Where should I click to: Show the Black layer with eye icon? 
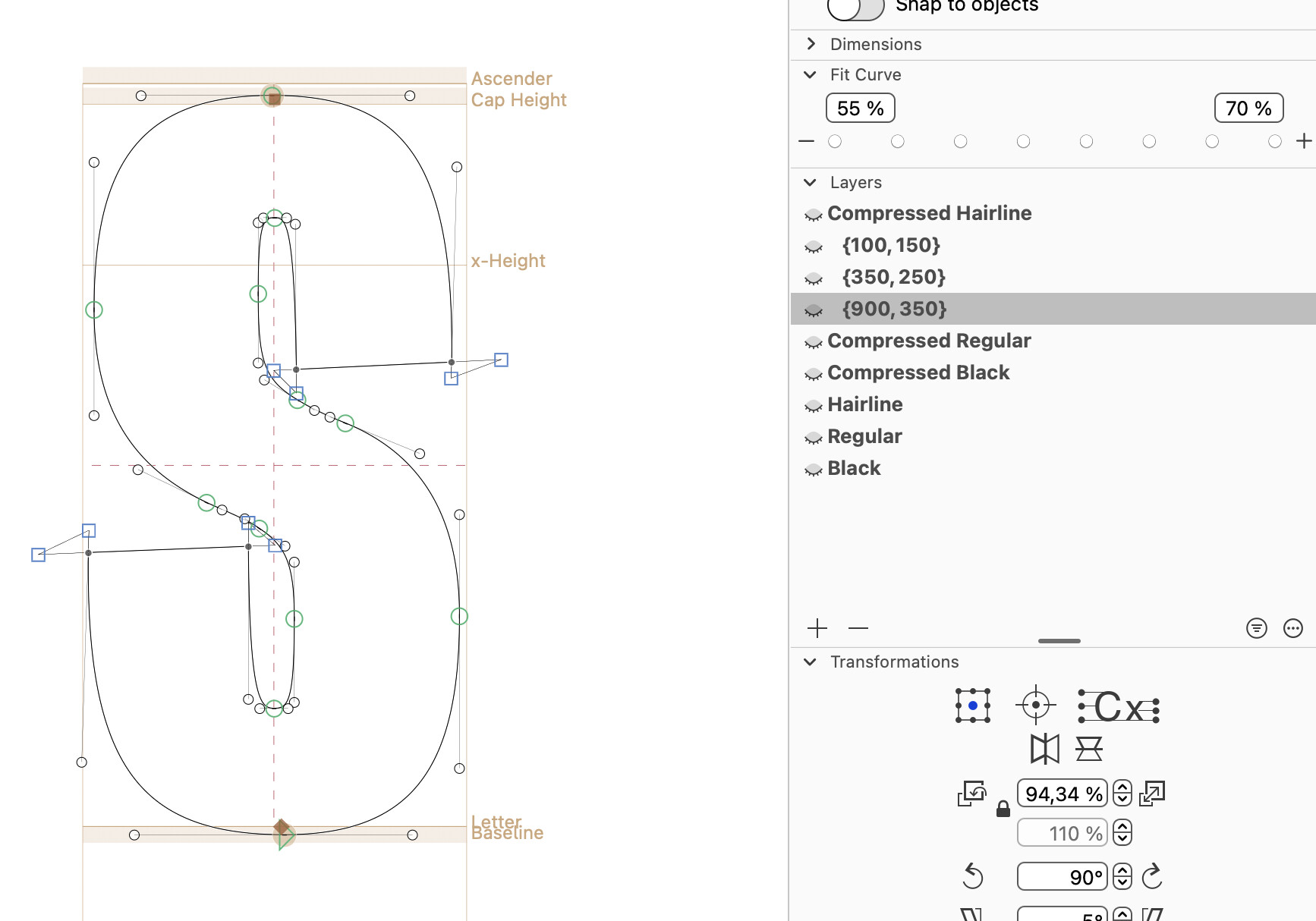tap(814, 470)
